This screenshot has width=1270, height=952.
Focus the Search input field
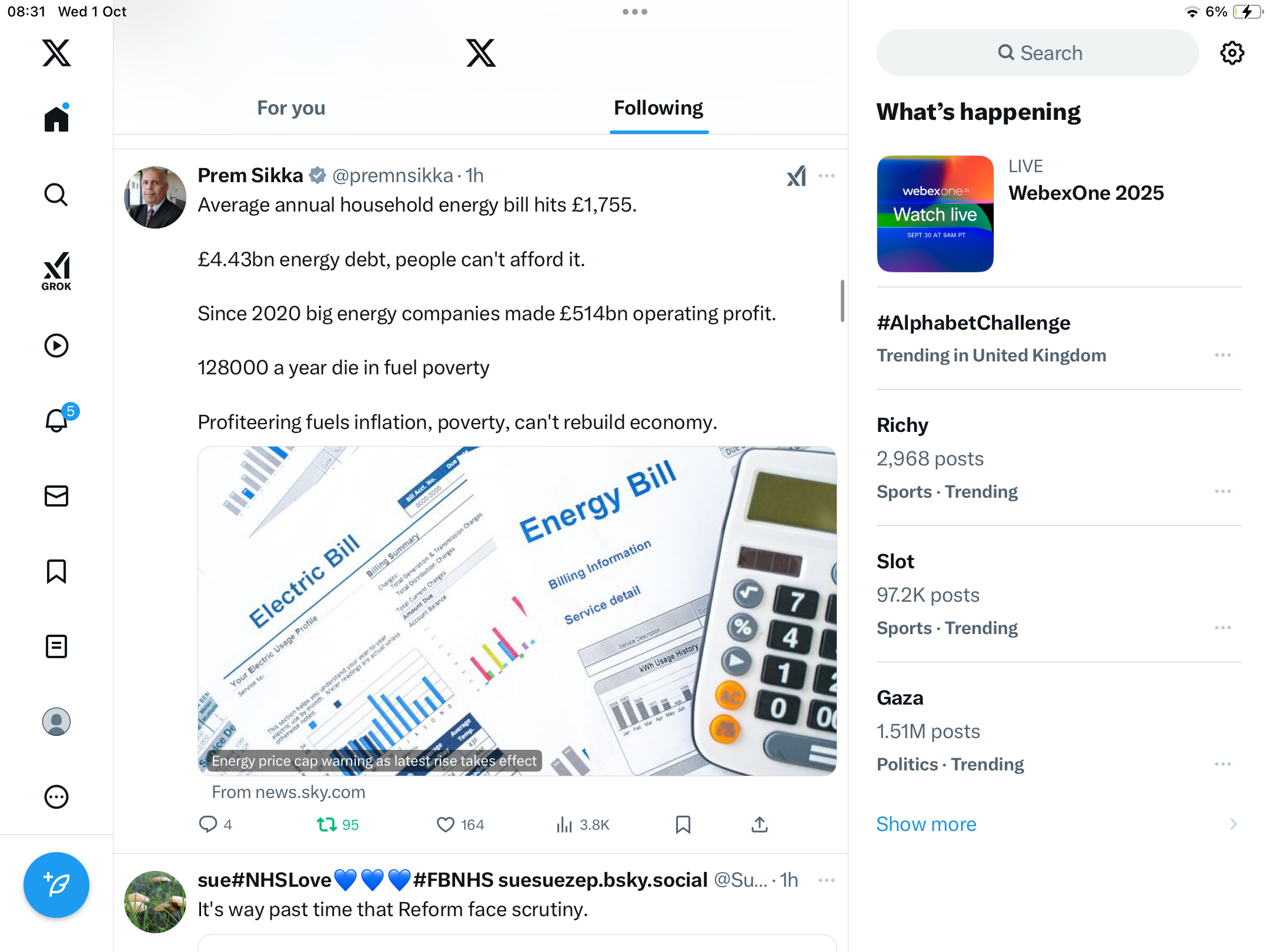click(x=1038, y=53)
